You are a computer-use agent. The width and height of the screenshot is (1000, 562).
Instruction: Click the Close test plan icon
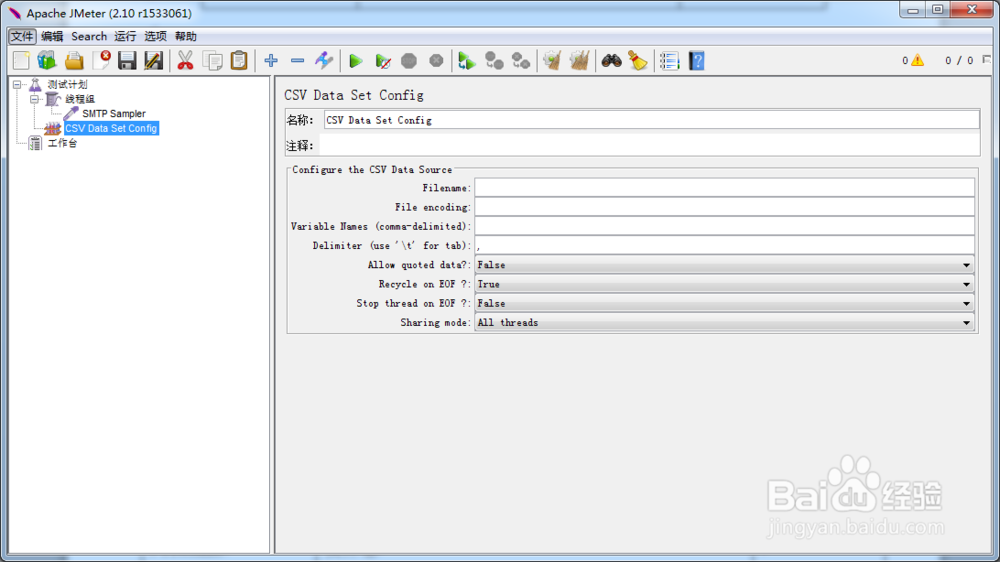(101, 61)
